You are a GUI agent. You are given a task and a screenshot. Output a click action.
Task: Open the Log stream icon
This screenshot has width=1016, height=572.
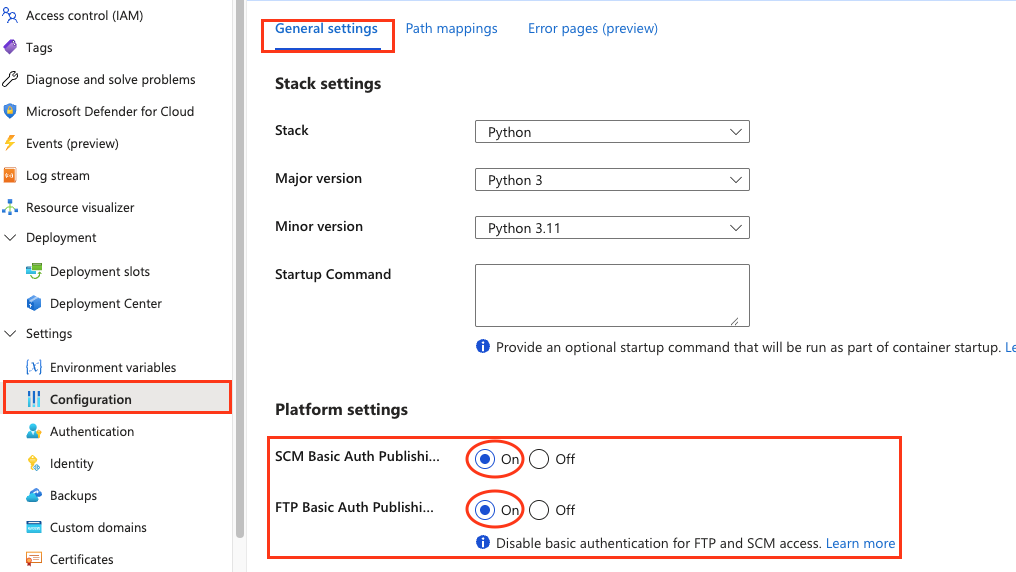(10, 176)
